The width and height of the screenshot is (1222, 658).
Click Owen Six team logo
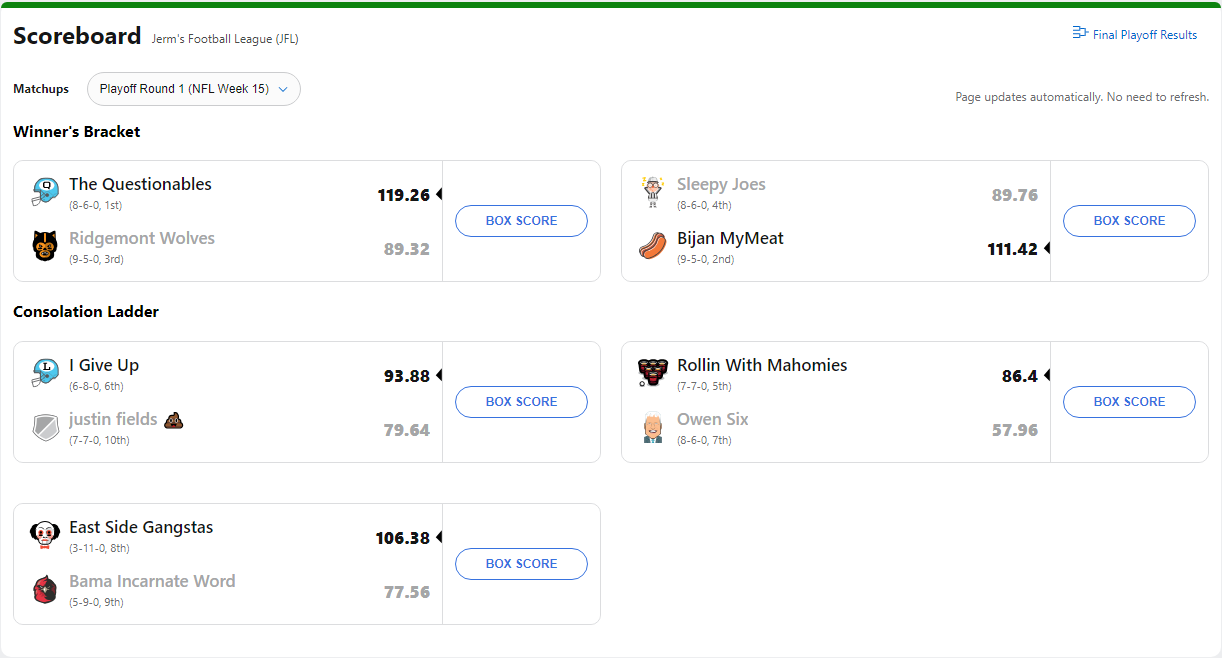[x=653, y=427]
